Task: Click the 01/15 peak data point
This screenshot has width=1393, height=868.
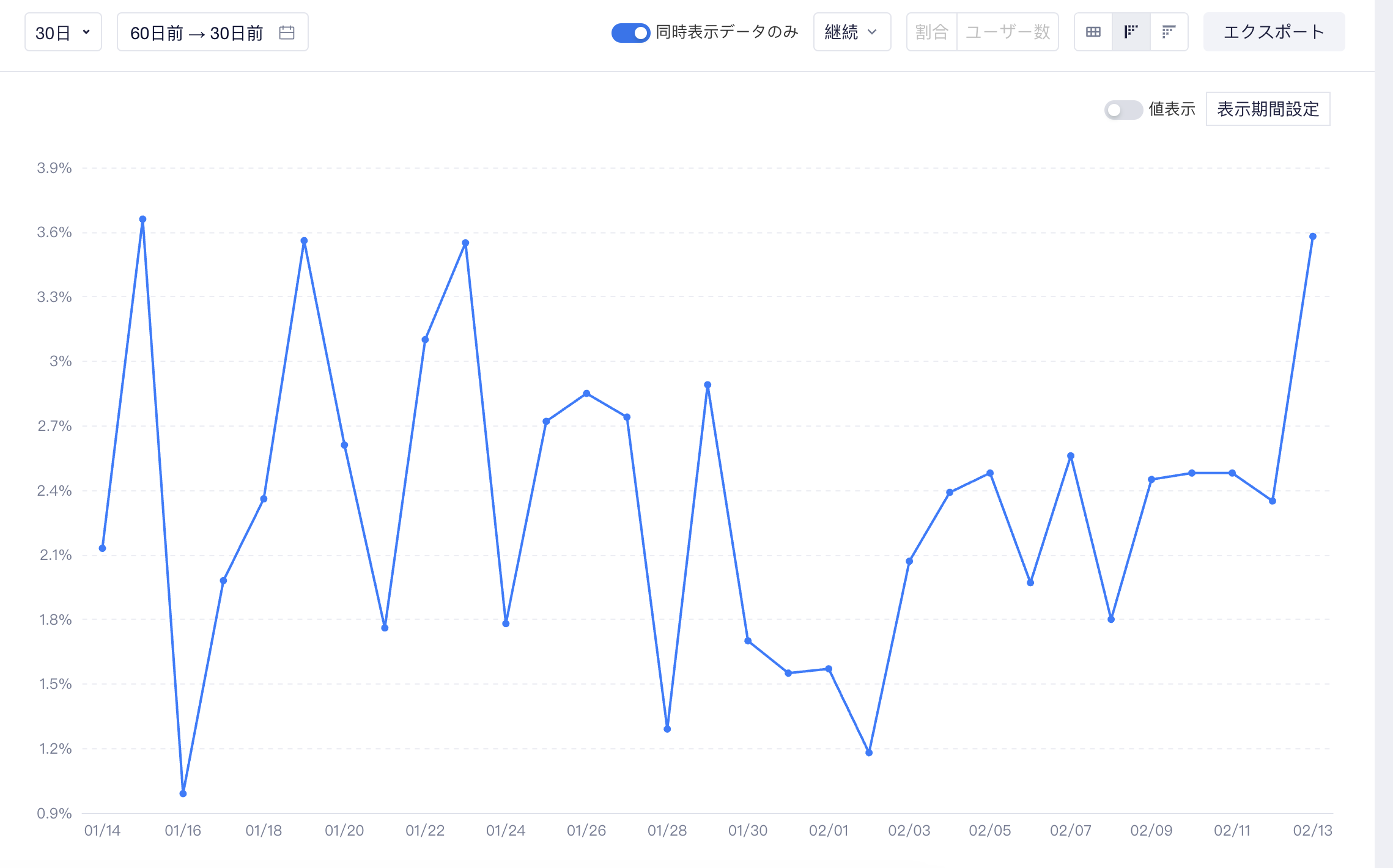Action: coord(142,219)
